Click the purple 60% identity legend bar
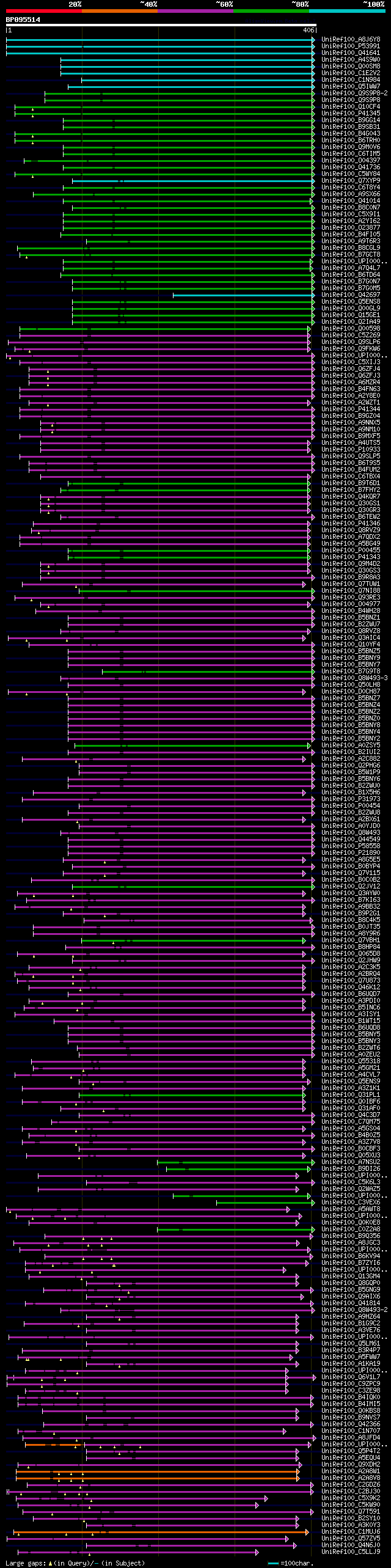 (x=195, y=11)
